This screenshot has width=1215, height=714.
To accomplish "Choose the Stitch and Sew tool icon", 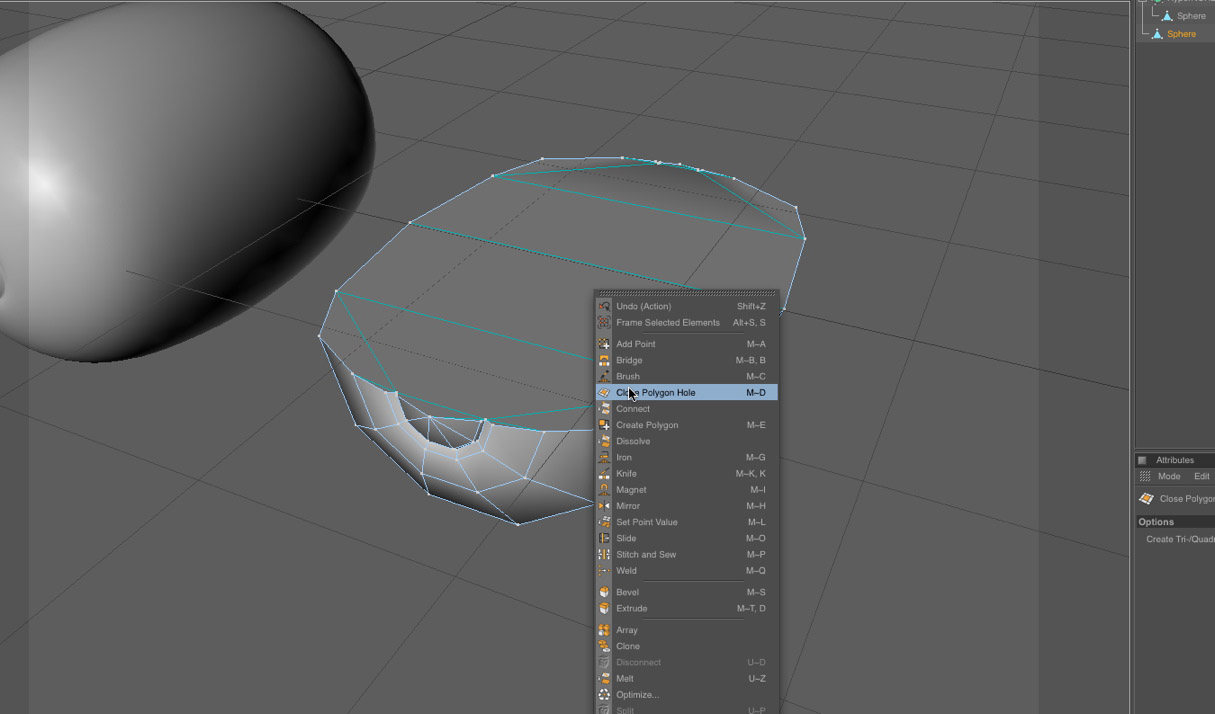I will pyautogui.click(x=604, y=554).
